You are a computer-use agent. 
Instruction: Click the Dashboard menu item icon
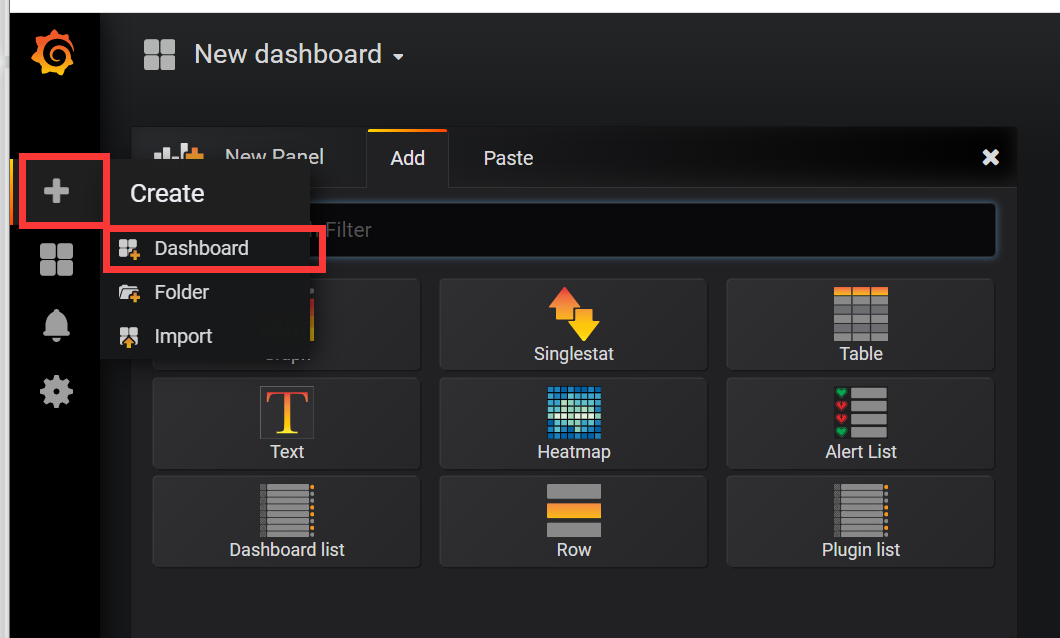(129, 249)
